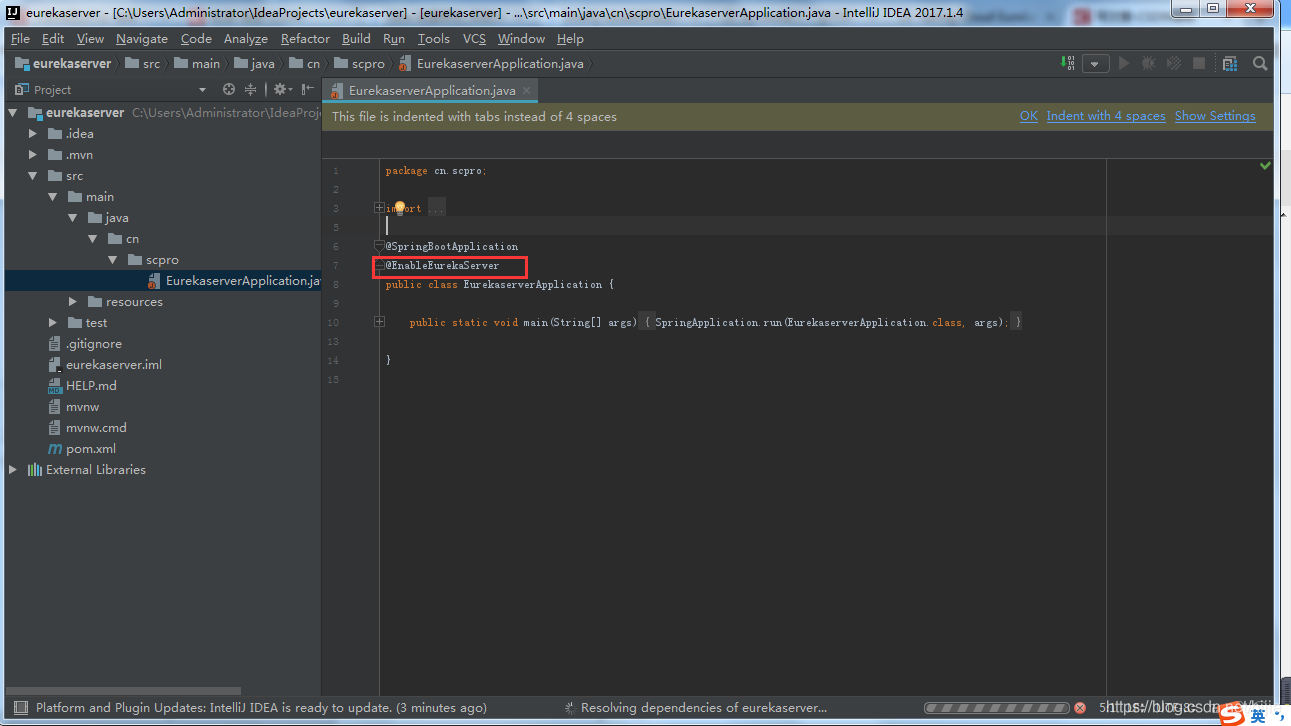Expand the test folder

[x=53, y=323]
